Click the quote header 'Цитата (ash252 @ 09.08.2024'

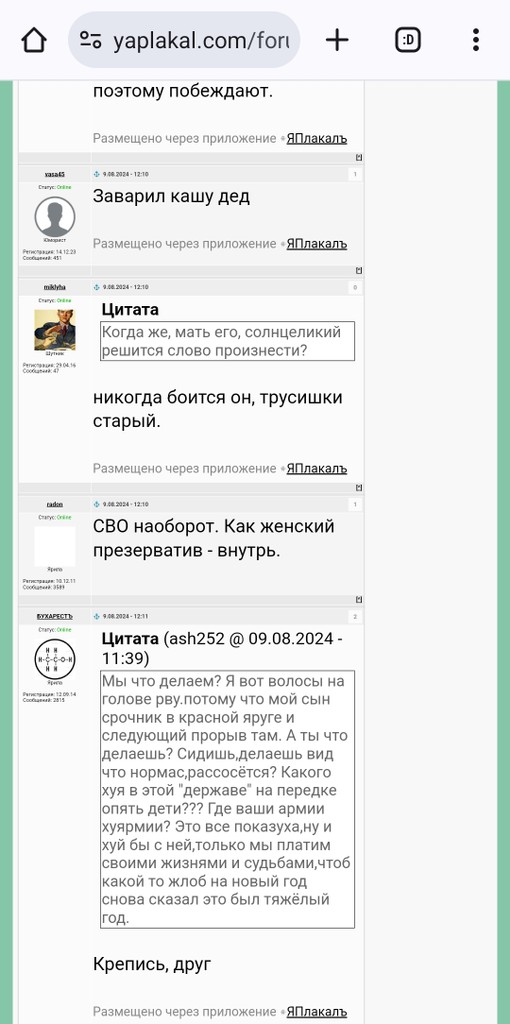(x=223, y=647)
